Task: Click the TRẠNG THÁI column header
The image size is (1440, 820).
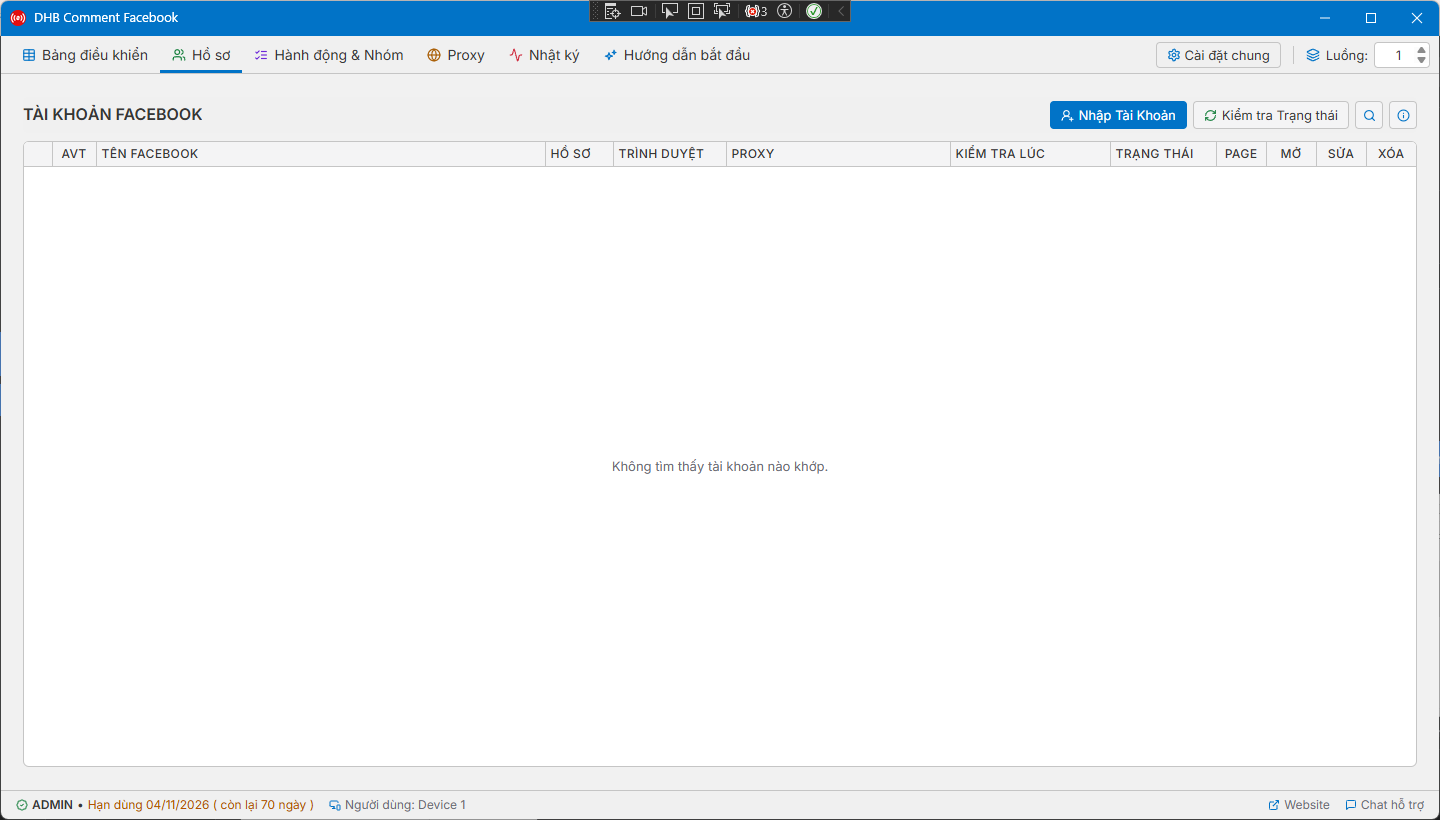Action: tap(1163, 154)
